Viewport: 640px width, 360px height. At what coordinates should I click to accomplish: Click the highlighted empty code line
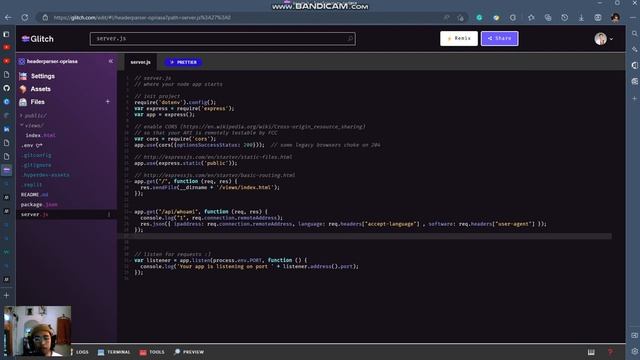[364, 236]
